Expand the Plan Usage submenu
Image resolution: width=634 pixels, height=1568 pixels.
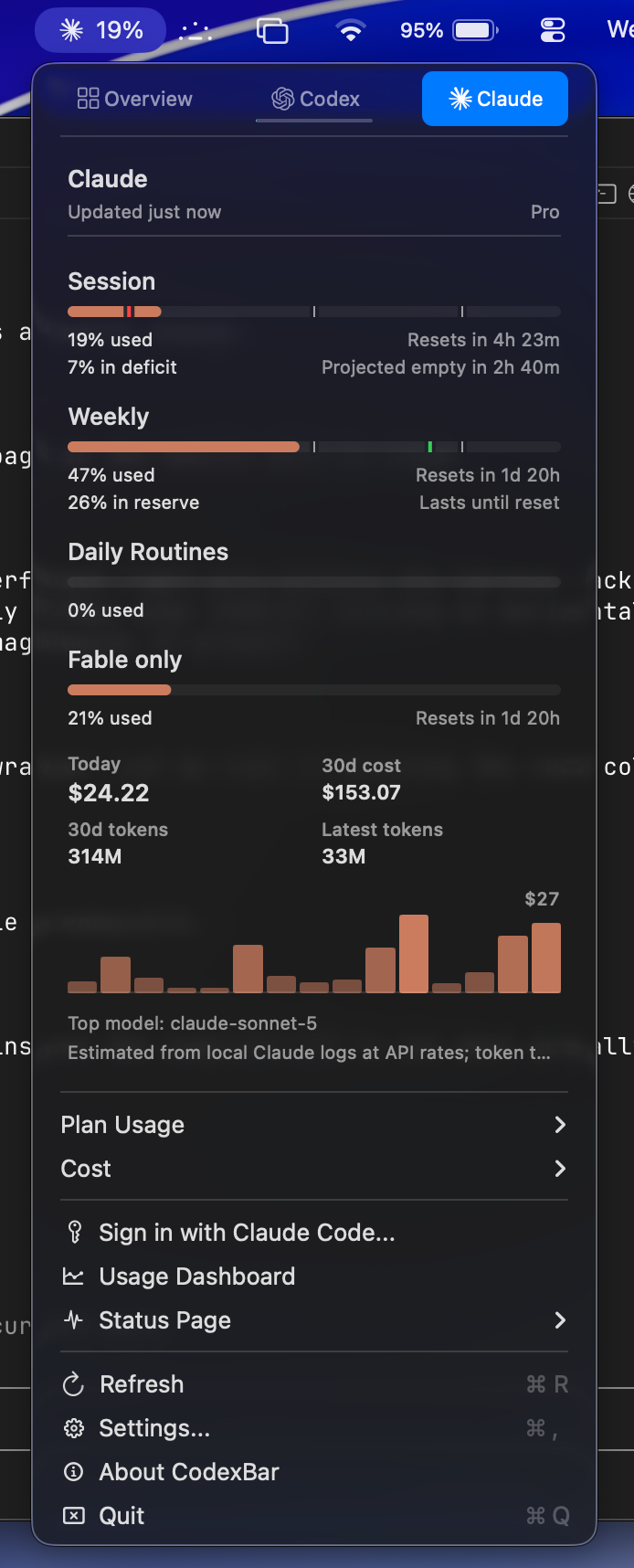pyautogui.click(x=314, y=1125)
